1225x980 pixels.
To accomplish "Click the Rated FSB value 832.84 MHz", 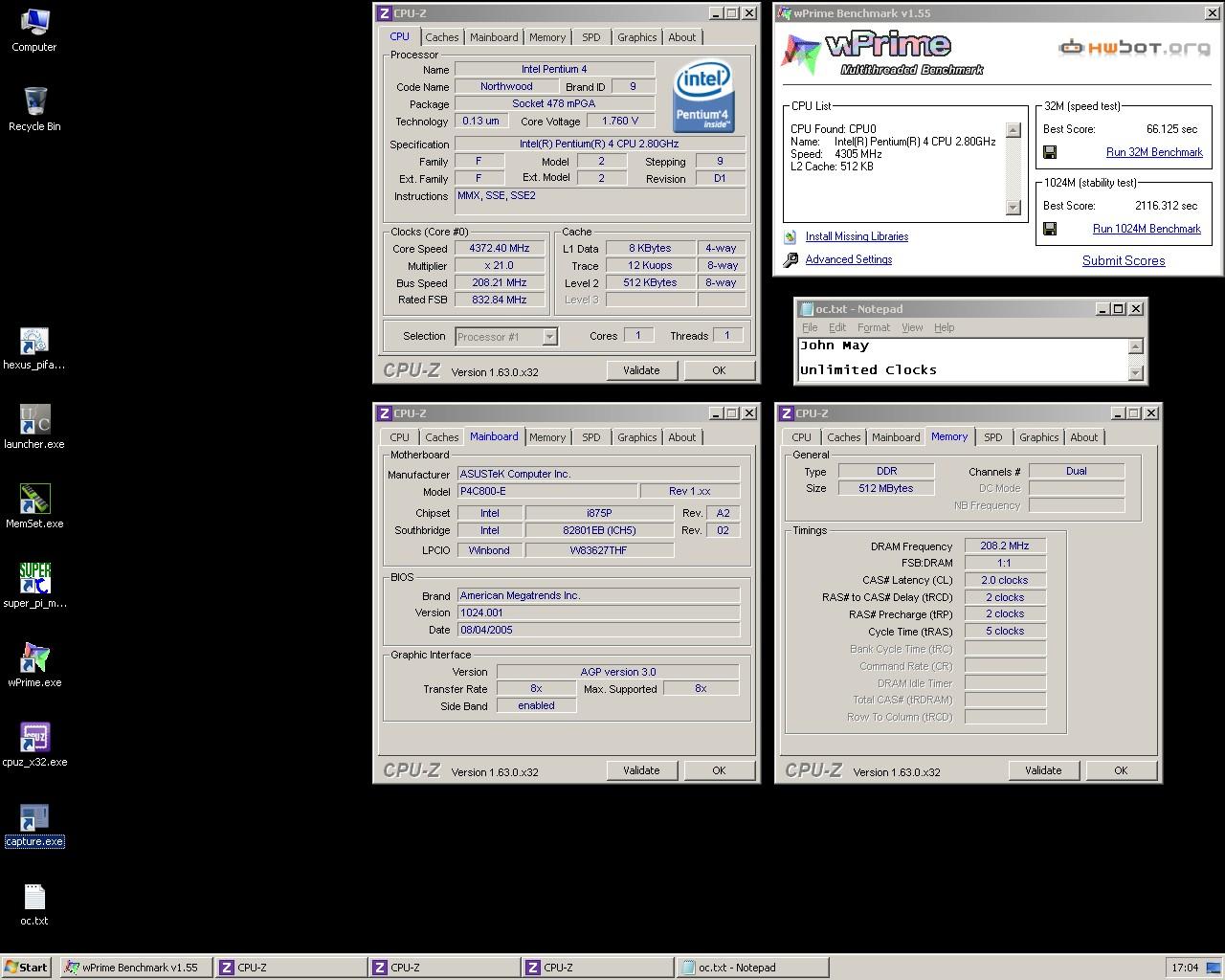I will [x=500, y=300].
